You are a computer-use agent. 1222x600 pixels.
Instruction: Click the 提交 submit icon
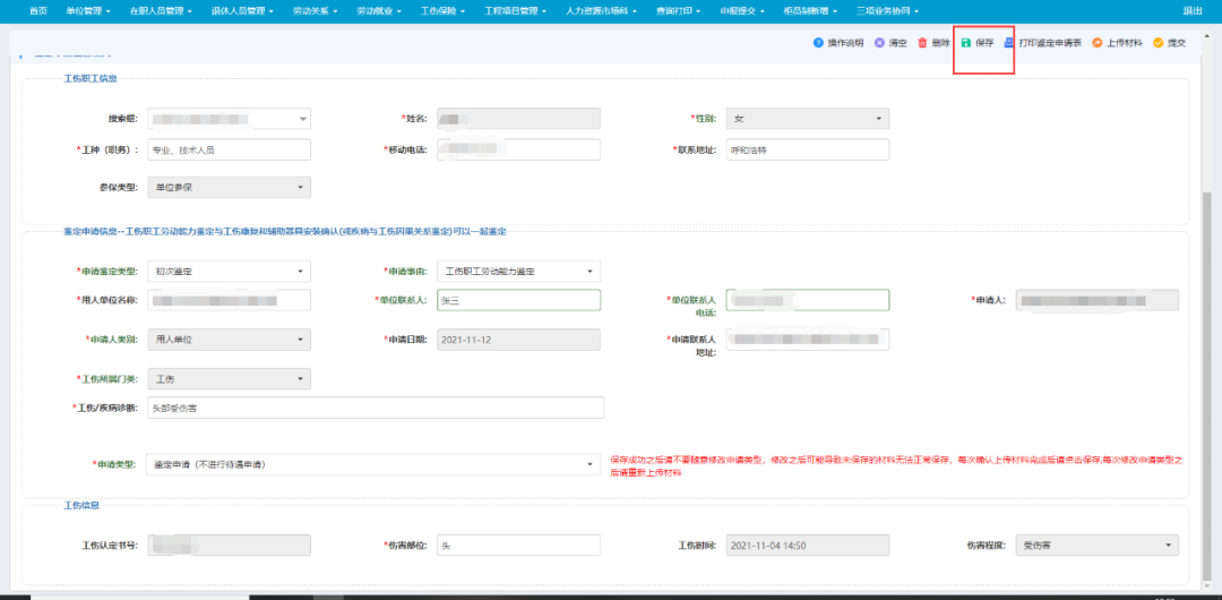1159,43
